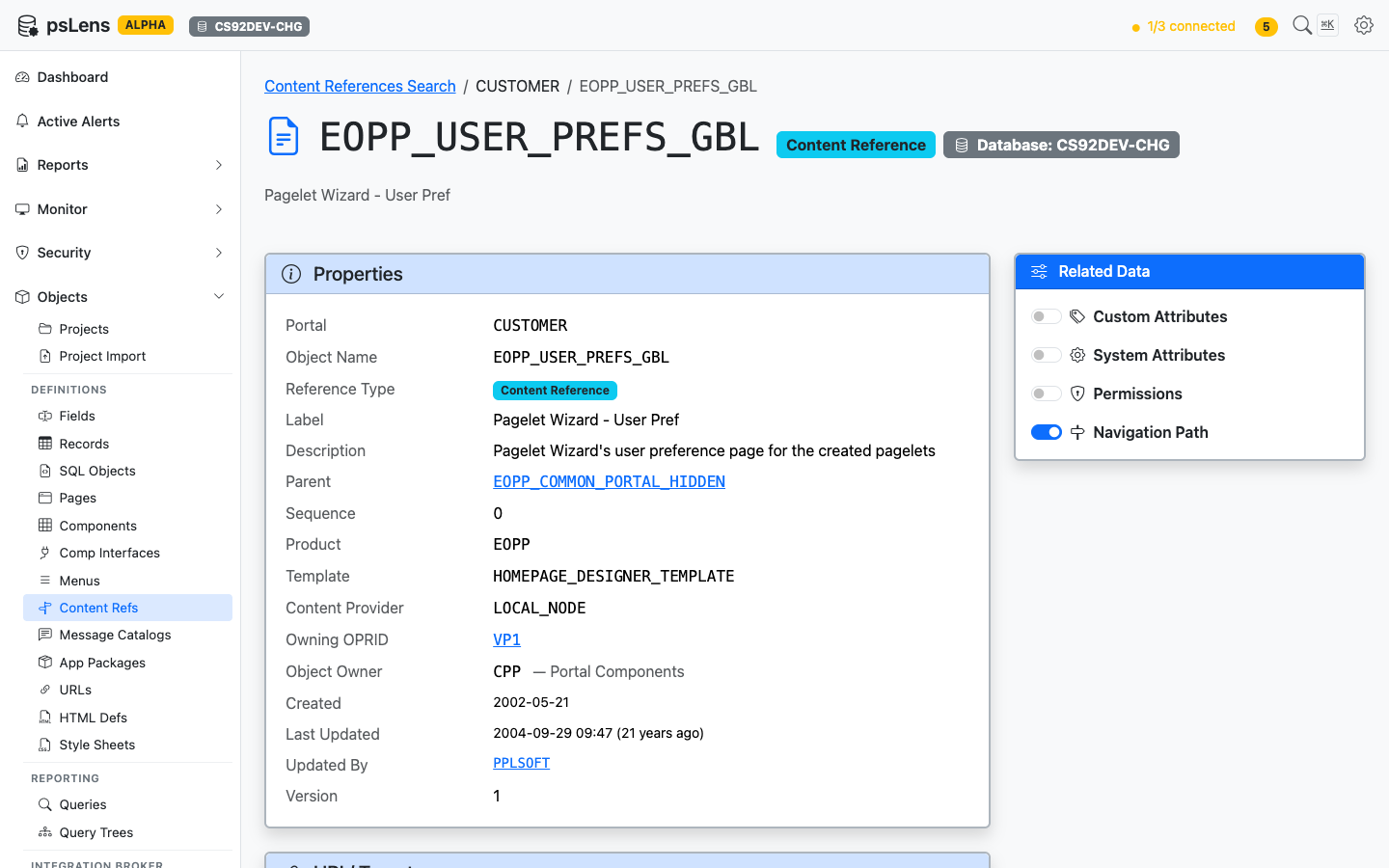The height and width of the screenshot is (868, 1389).
Task: Open the VP1 owning OPRID link
Action: click(506, 639)
